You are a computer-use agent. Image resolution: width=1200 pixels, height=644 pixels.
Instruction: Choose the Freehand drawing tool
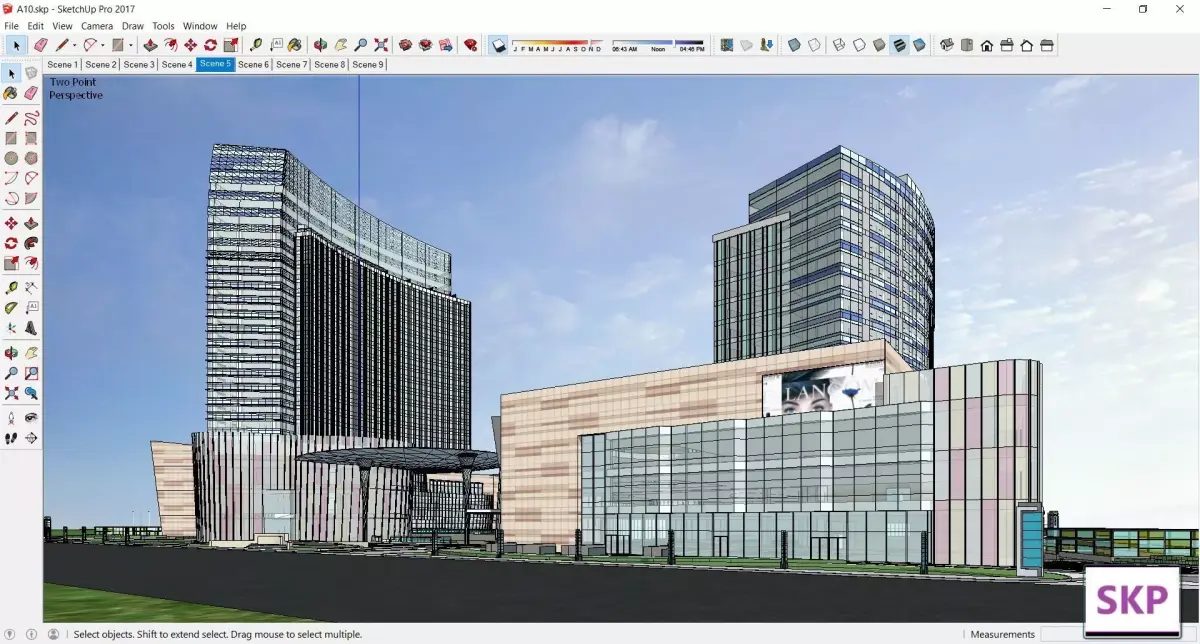tap(31, 117)
